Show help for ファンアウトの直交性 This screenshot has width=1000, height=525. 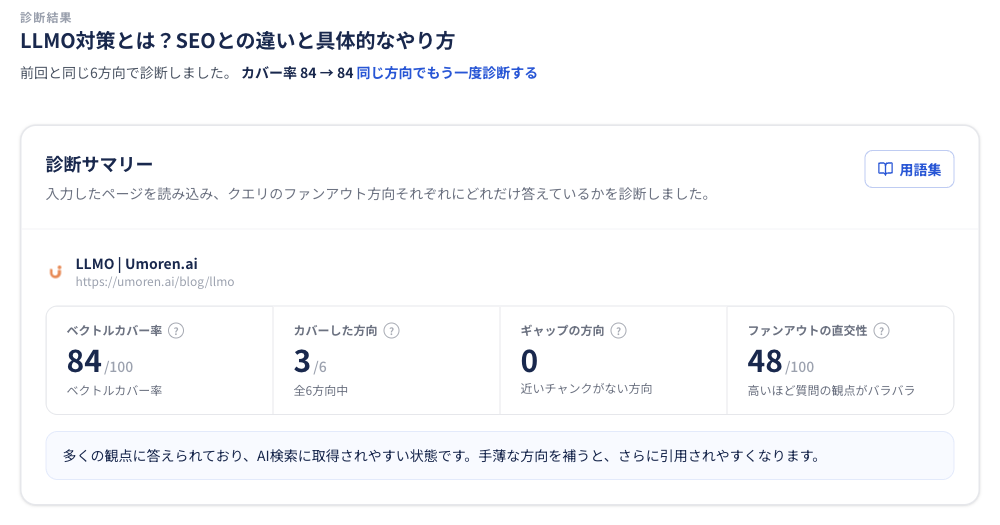point(881,330)
